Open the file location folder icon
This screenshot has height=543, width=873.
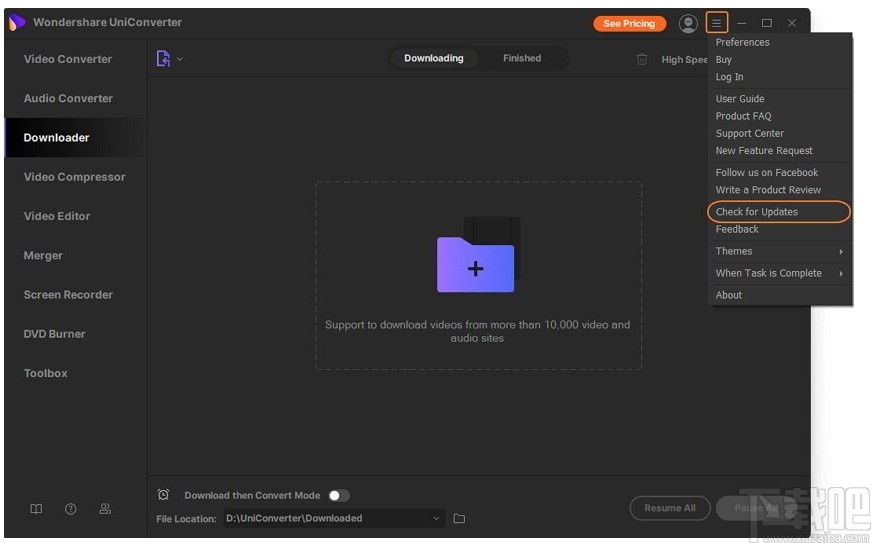[x=459, y=518]
